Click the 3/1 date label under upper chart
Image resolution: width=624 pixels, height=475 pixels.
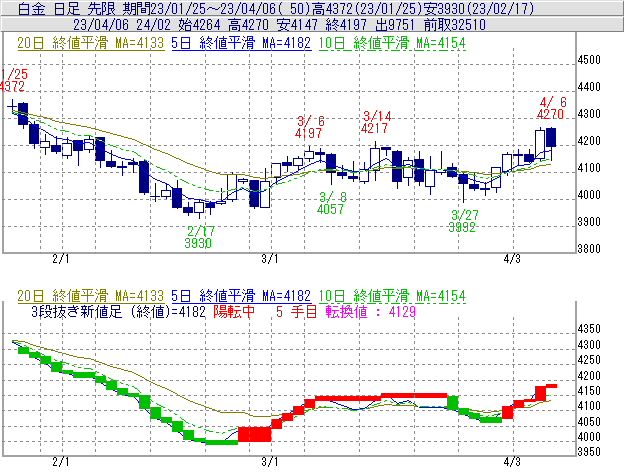tap(269, 259)
